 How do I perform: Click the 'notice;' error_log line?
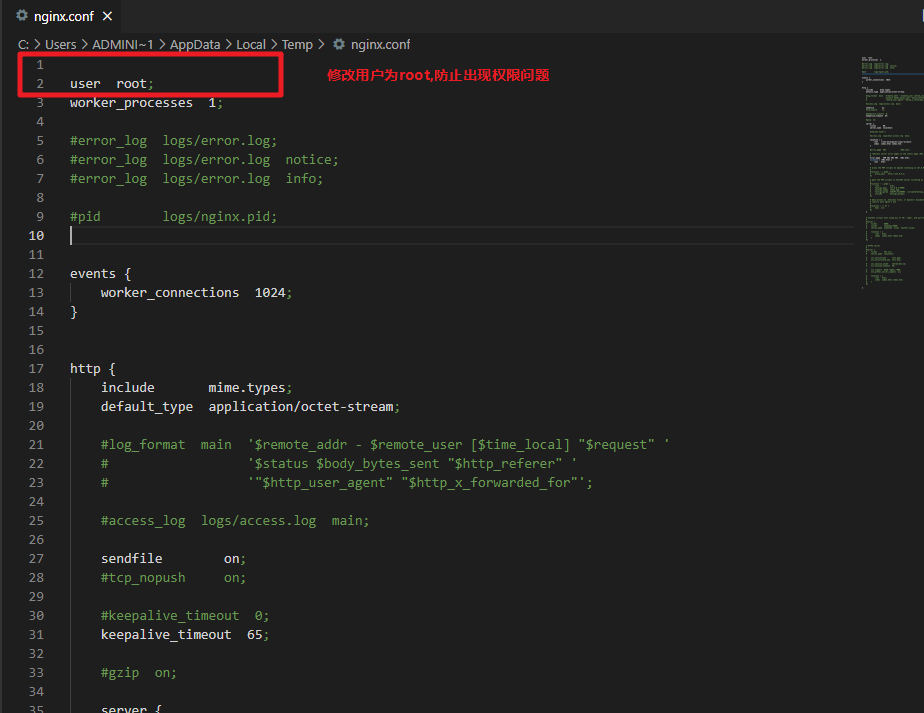click(x=204, y=160)
